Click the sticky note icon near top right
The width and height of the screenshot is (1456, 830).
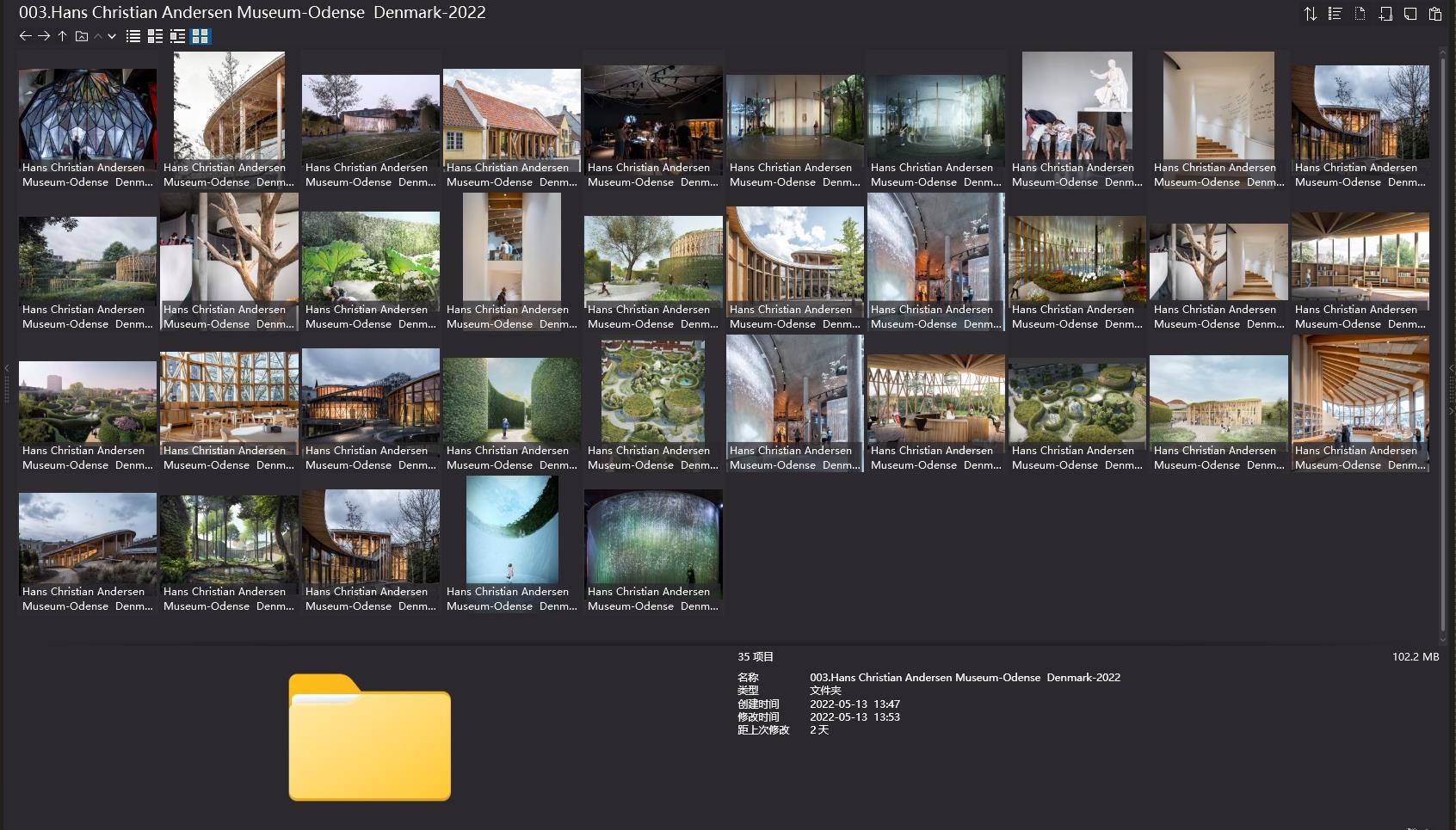pyautogui.click(x=1409, y=13)
